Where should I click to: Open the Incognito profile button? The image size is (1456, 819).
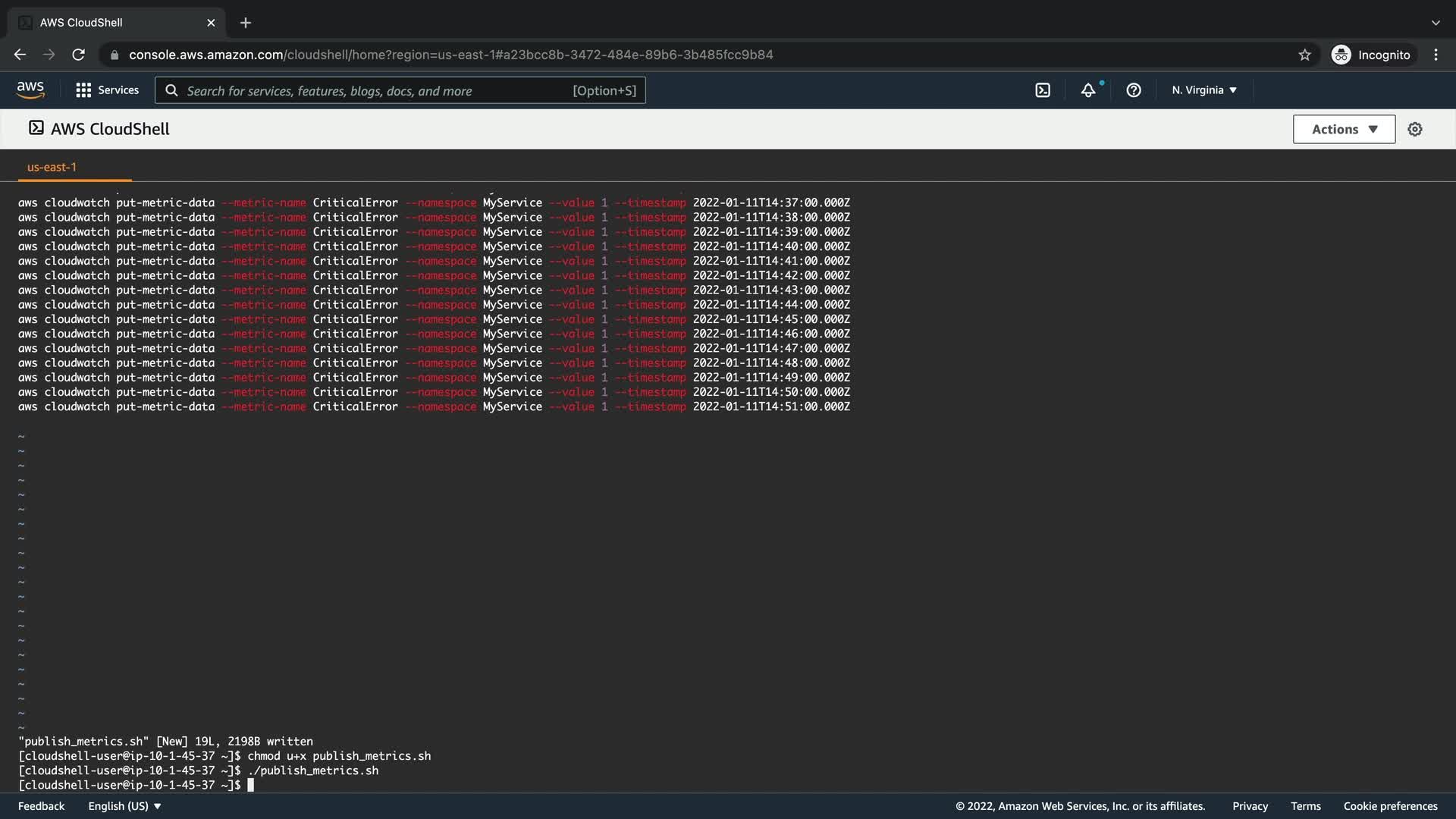tap(1371, 55)
